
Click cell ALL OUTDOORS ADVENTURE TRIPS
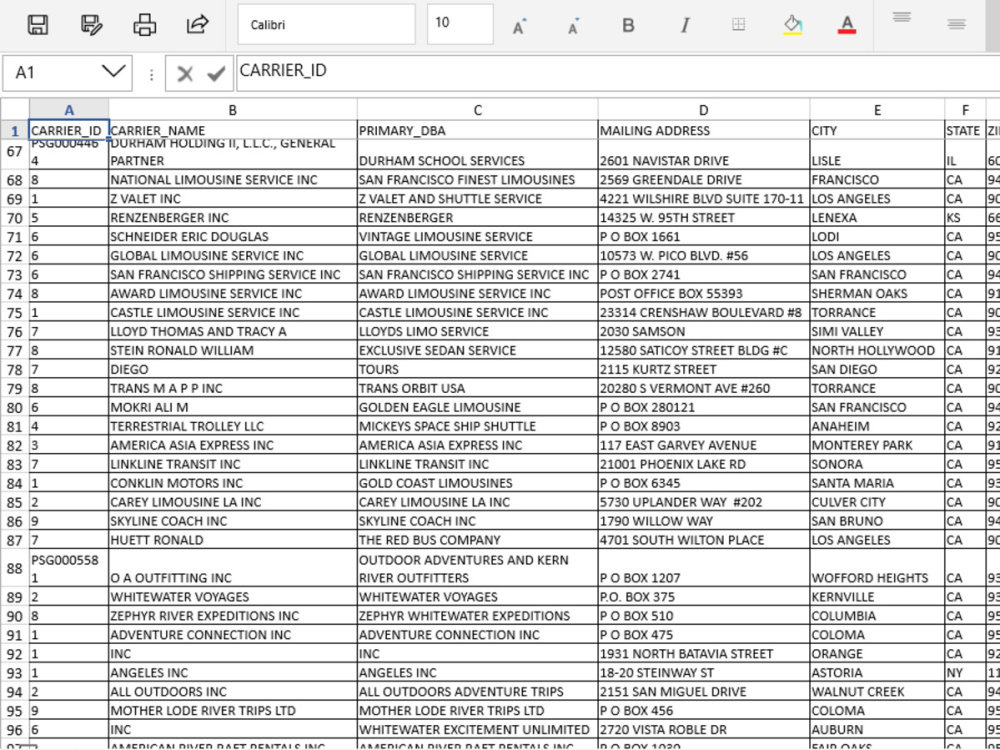tap(478, 691)
